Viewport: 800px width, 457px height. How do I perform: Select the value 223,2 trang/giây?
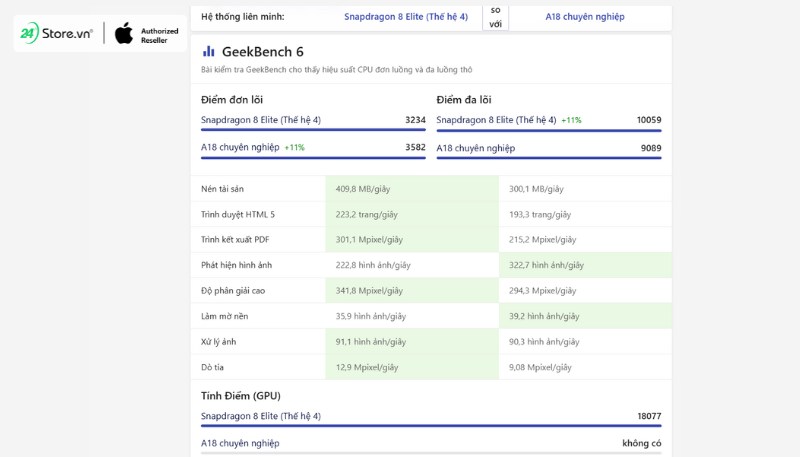coord(366,215)
